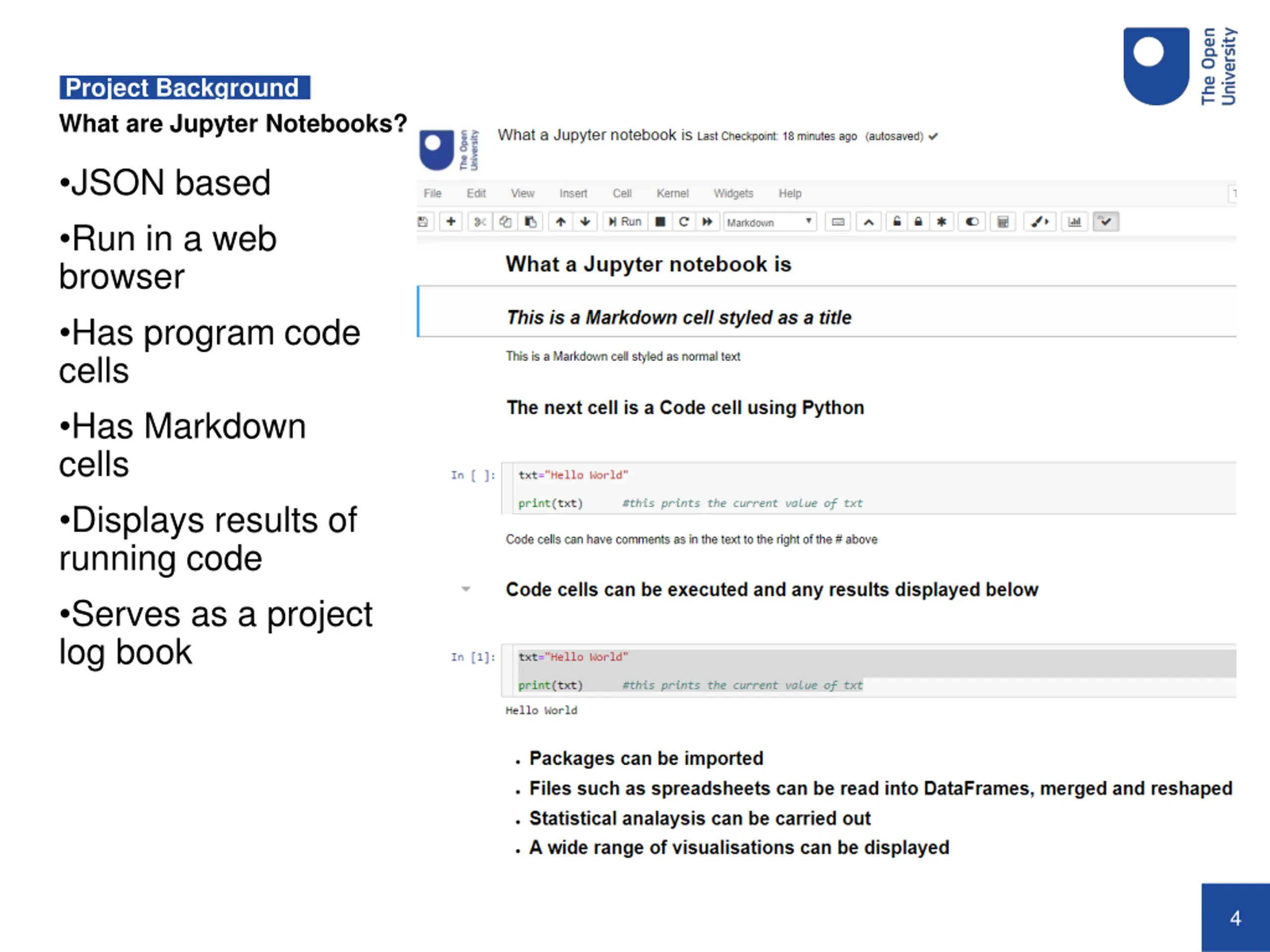Stop the kernel with square icon
This screenshot has height=952, width=1270.
660,222
